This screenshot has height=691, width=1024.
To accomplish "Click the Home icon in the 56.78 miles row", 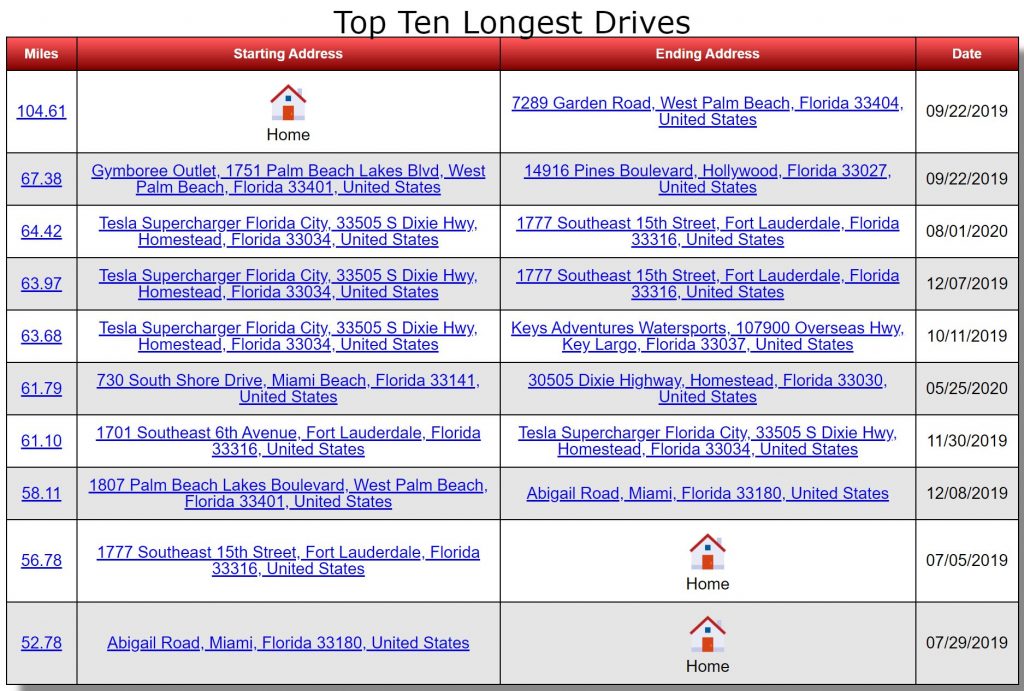I will tap(707, 553).
